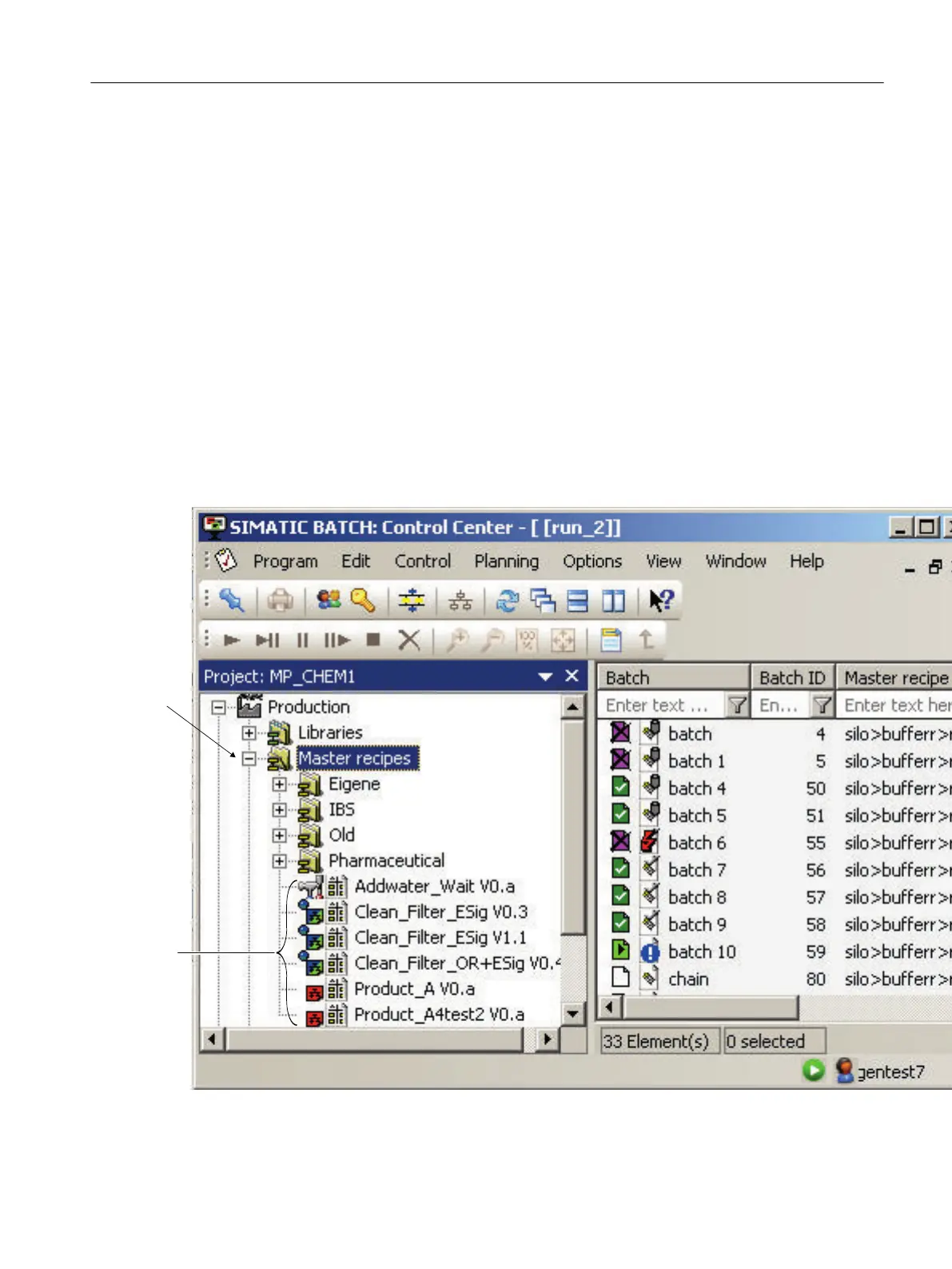Expand the IBS folder
Screen dimensions: 952x1269
279,809
